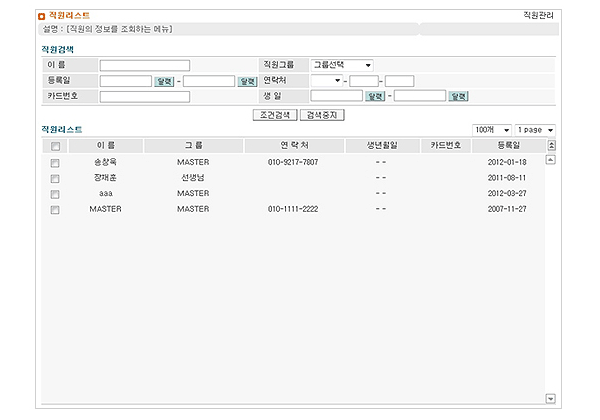Open the calendar for birthday start date
Viewport: 600px width, 420px height.
[376, 97]
